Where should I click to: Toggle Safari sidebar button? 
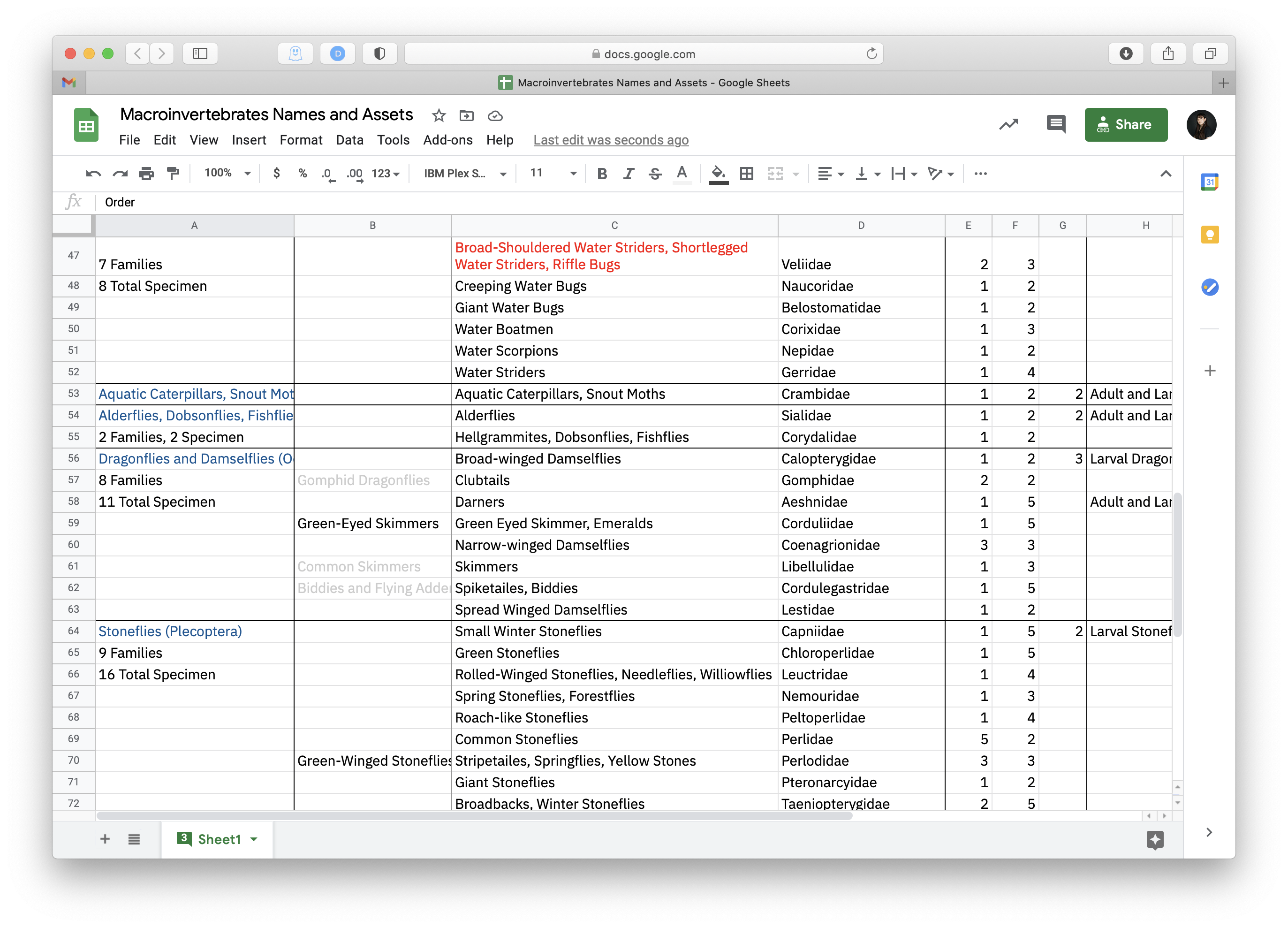[200, 53]
